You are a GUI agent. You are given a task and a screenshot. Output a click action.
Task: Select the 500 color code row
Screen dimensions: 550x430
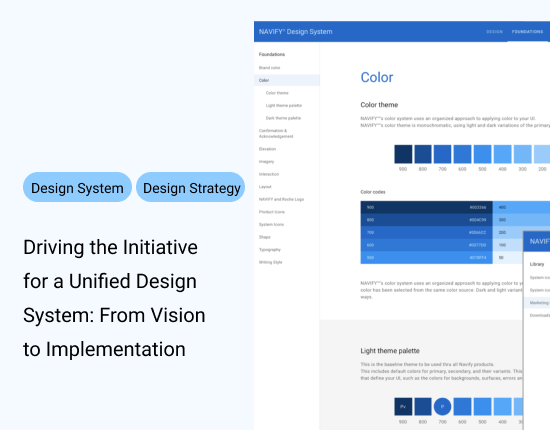pos(427,257)
